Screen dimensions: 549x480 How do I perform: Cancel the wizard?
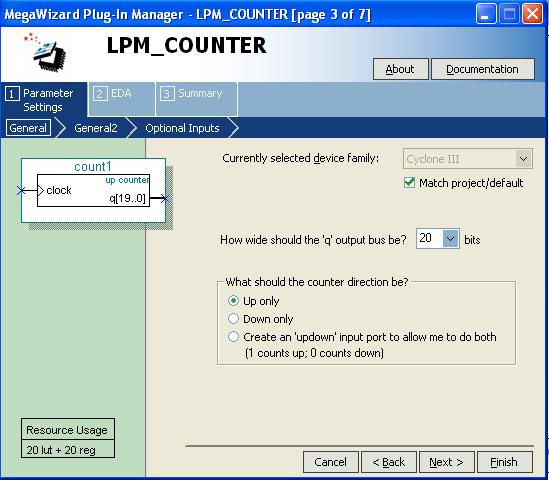click(x=331, y=462)
